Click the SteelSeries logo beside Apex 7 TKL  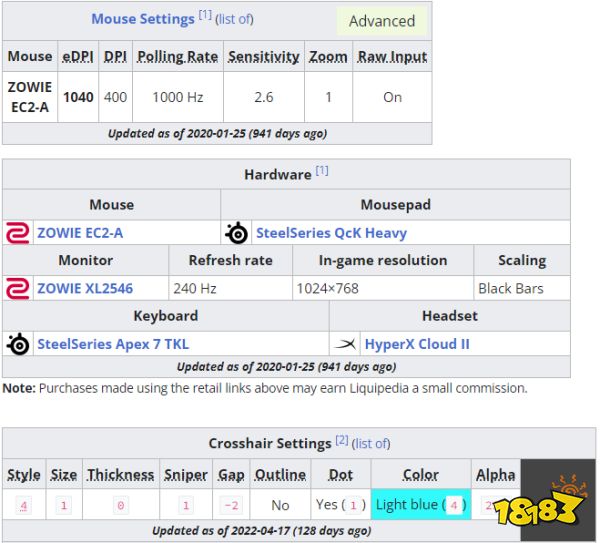click(18, 344)
